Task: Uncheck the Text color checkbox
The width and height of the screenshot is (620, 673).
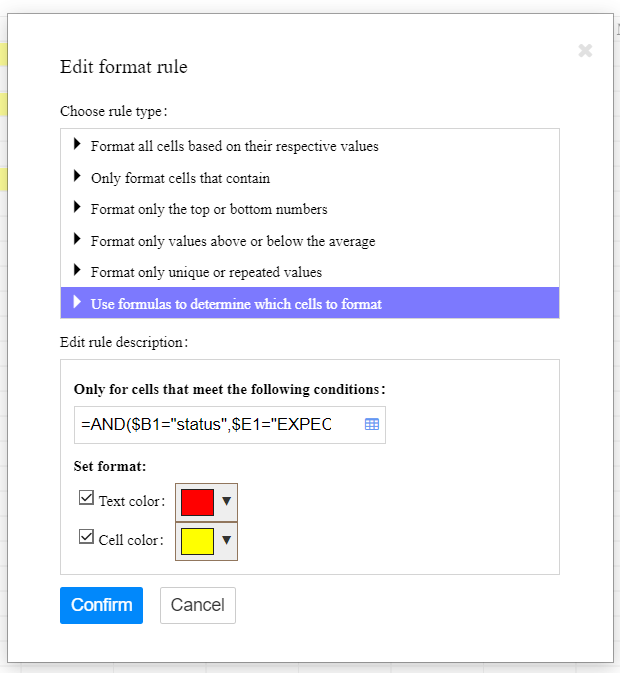Action: click(x=86, y=498)
